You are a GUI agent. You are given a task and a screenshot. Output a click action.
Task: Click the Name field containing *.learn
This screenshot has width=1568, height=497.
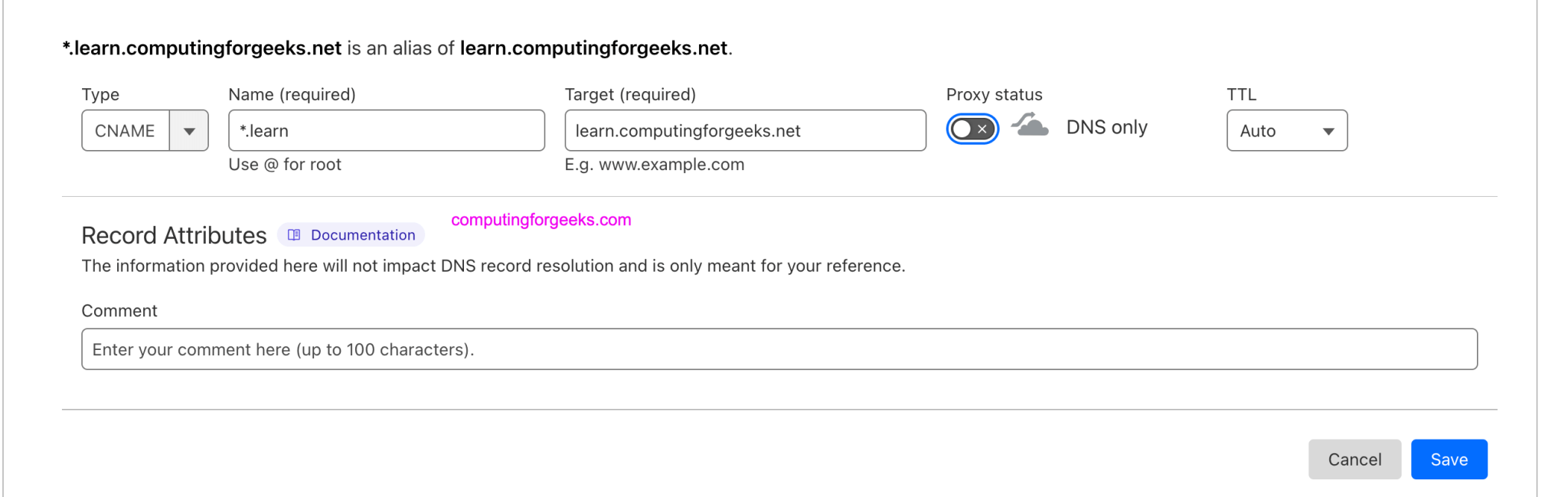coord(387,130)
